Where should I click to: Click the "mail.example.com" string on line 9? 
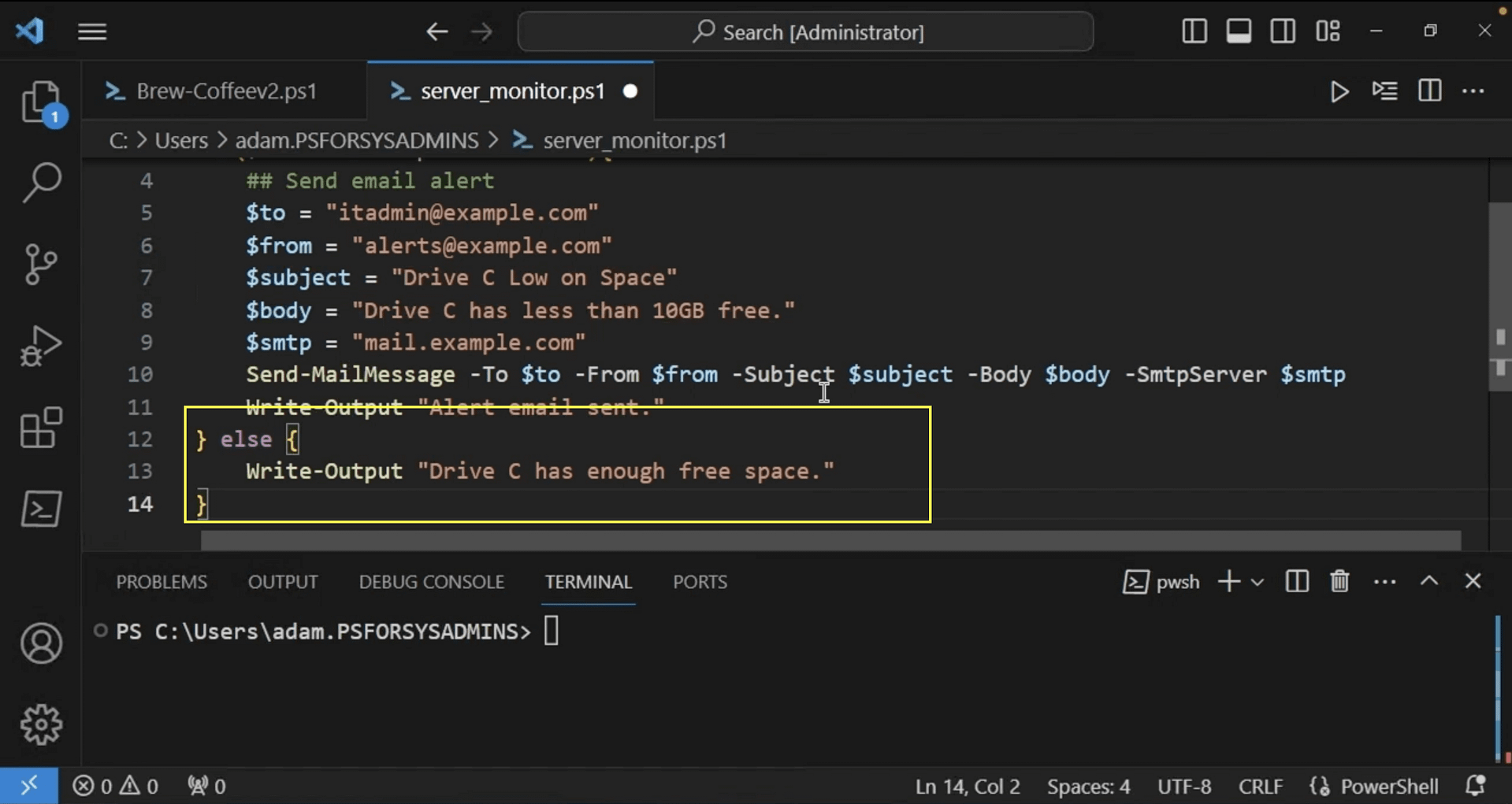[x=469, y=343]
